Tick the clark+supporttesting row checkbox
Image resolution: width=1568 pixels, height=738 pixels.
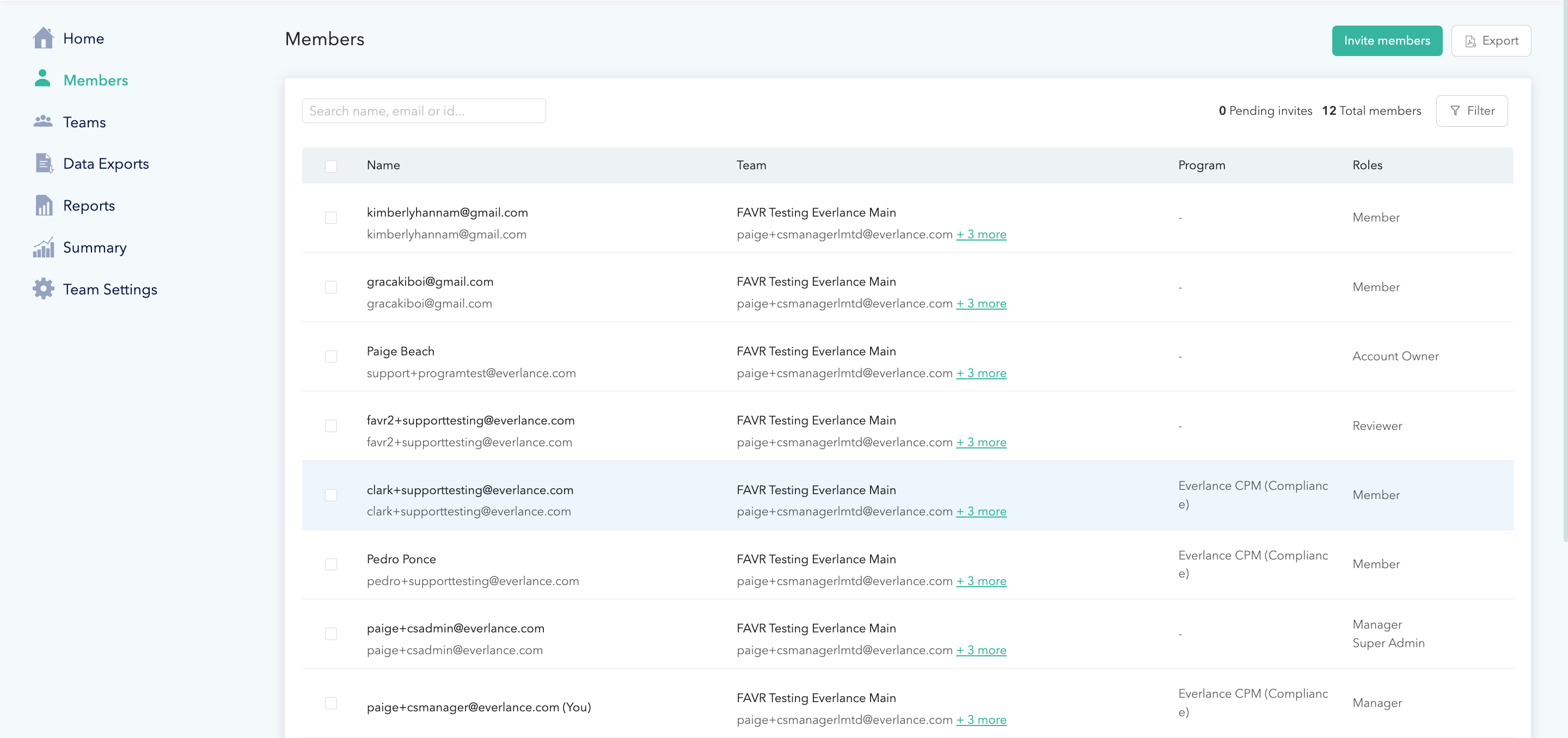(330, 495)
